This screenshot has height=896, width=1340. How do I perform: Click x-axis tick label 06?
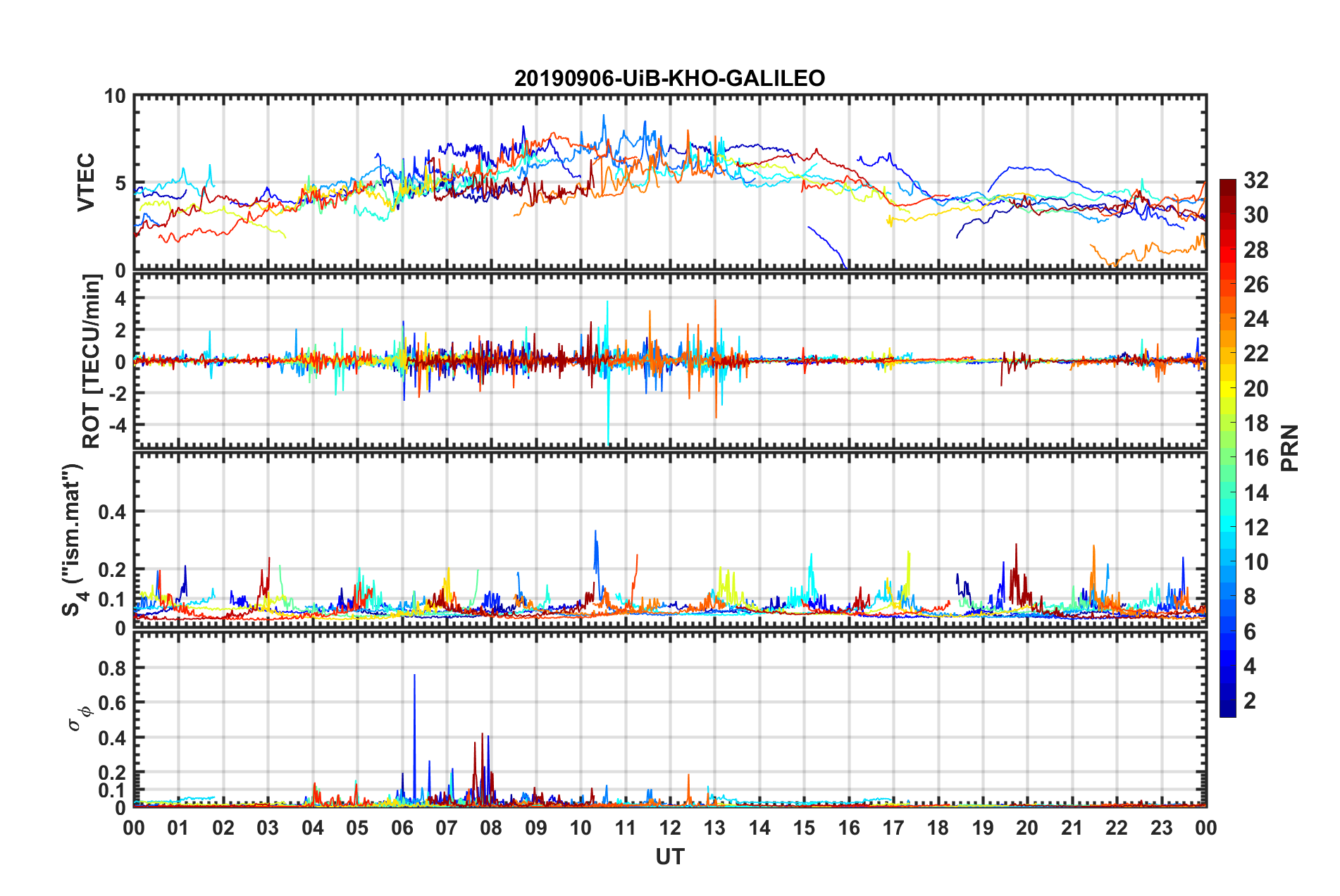point(402,828)
